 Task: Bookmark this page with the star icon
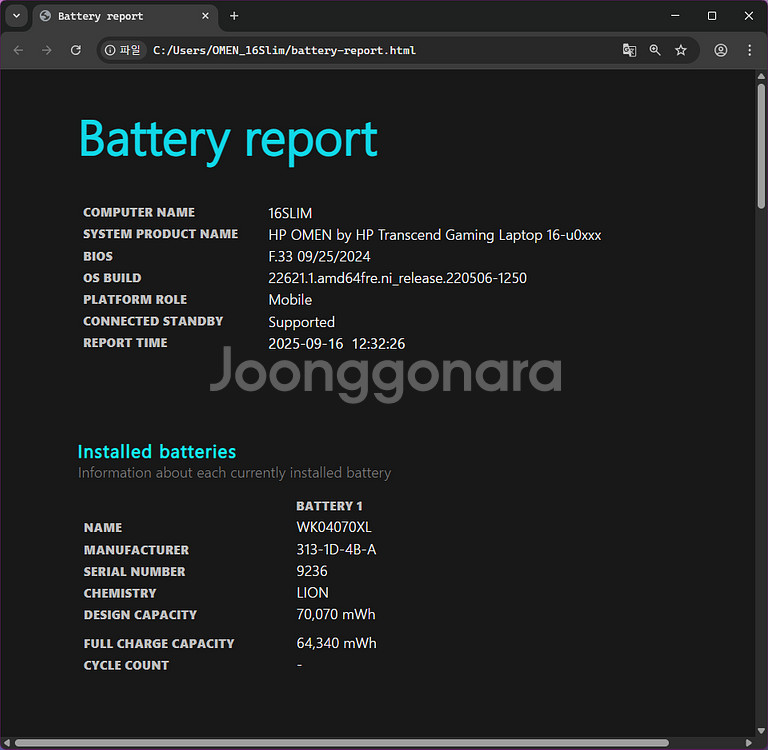(x=681, y=50)
